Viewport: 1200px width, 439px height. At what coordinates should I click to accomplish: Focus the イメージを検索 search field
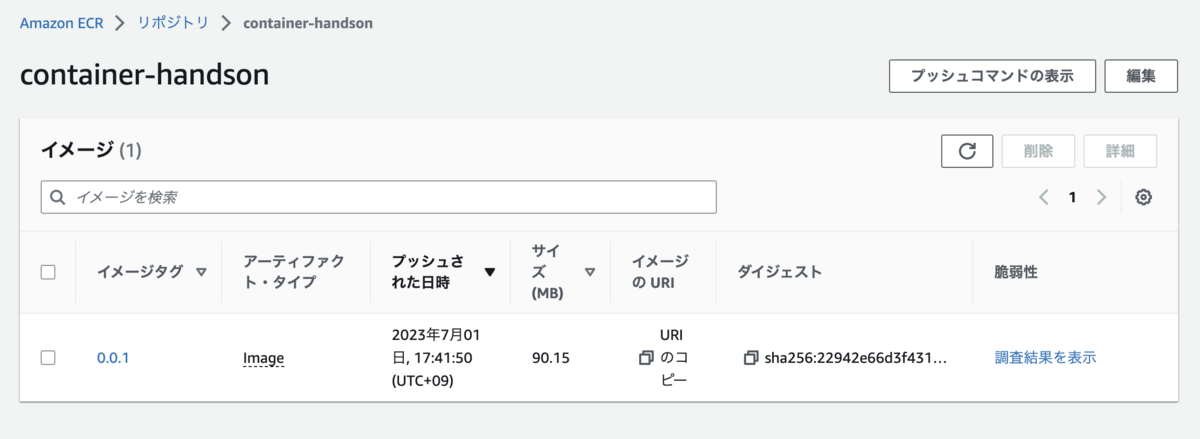click(x=390, y=198)
